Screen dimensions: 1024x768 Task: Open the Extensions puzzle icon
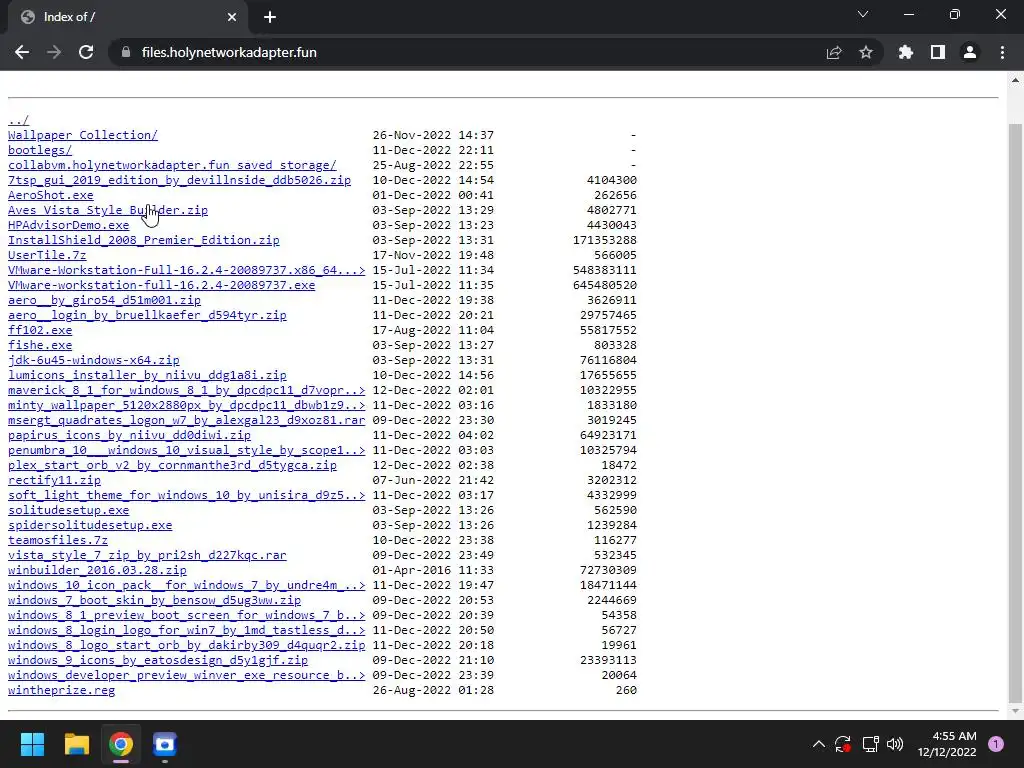coord(906,52)
